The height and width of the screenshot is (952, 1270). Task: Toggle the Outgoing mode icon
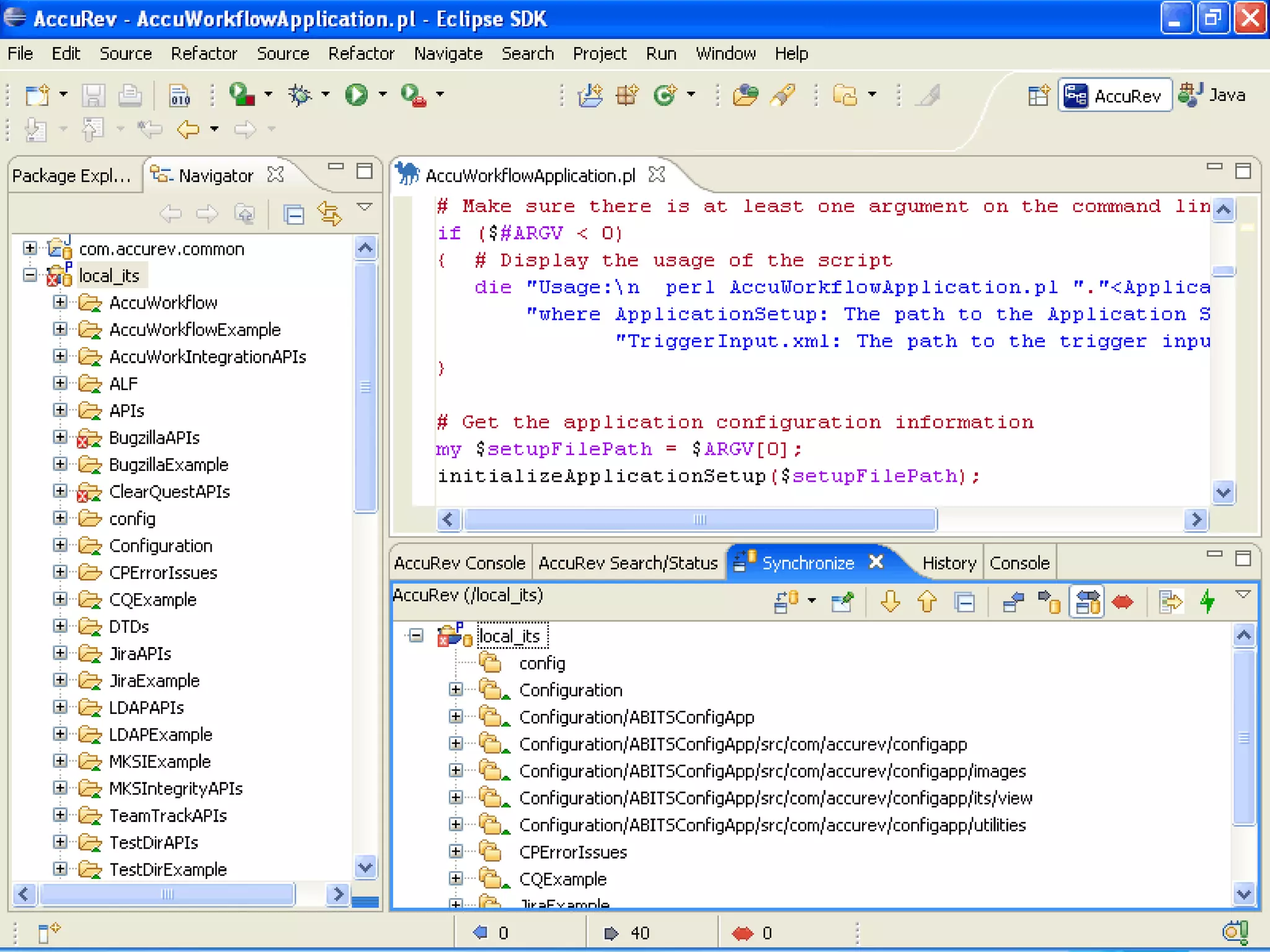click(1049, 601)
